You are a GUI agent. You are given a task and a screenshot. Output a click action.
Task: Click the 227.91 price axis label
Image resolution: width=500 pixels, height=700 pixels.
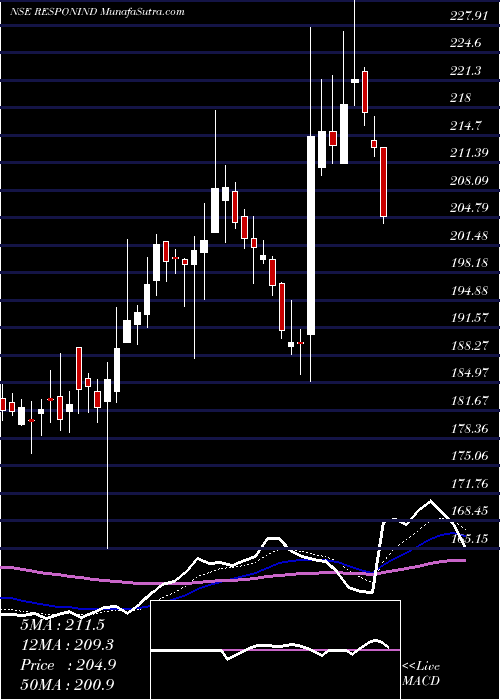[468, 16]
